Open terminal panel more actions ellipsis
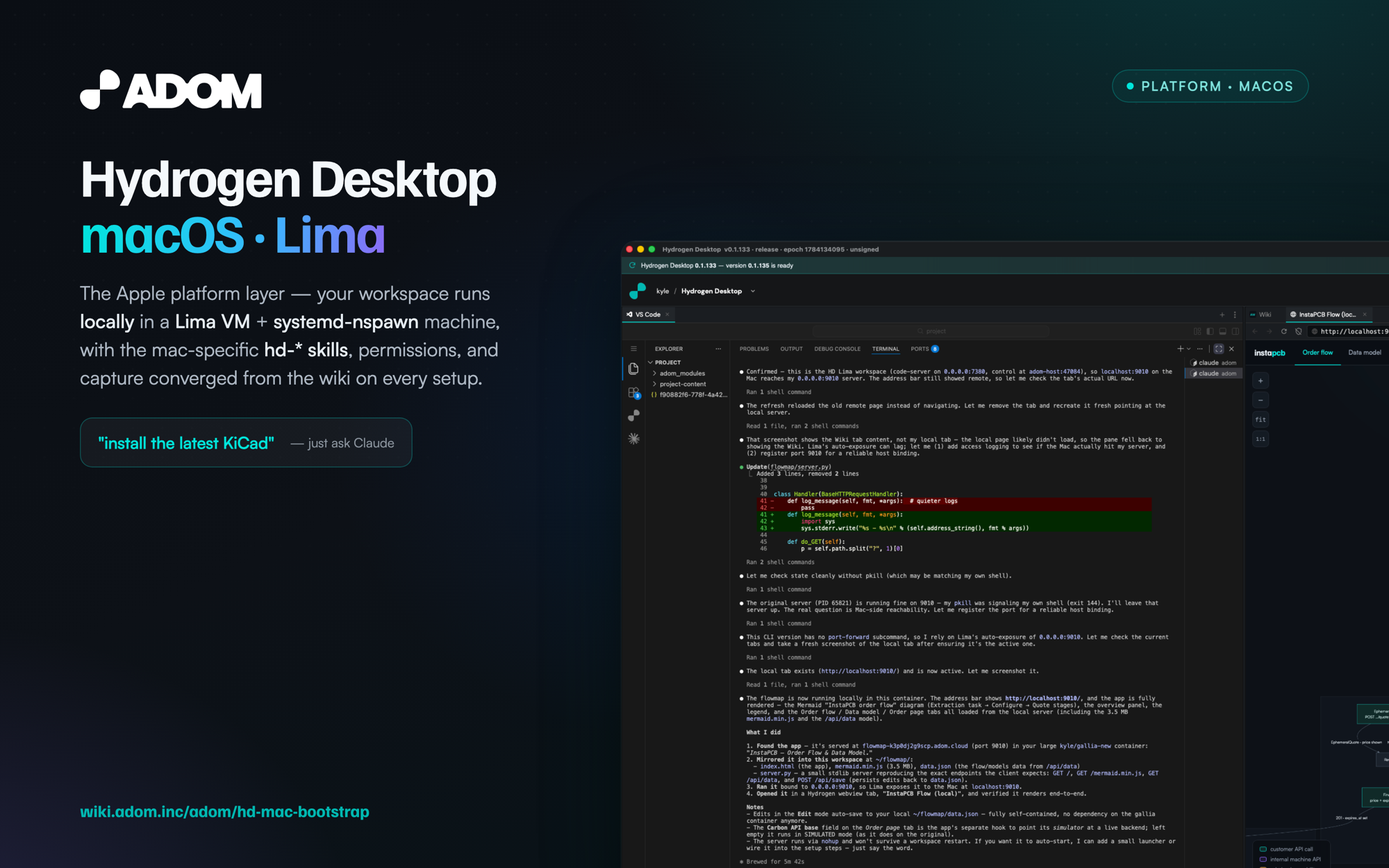 coord(1199,349)
